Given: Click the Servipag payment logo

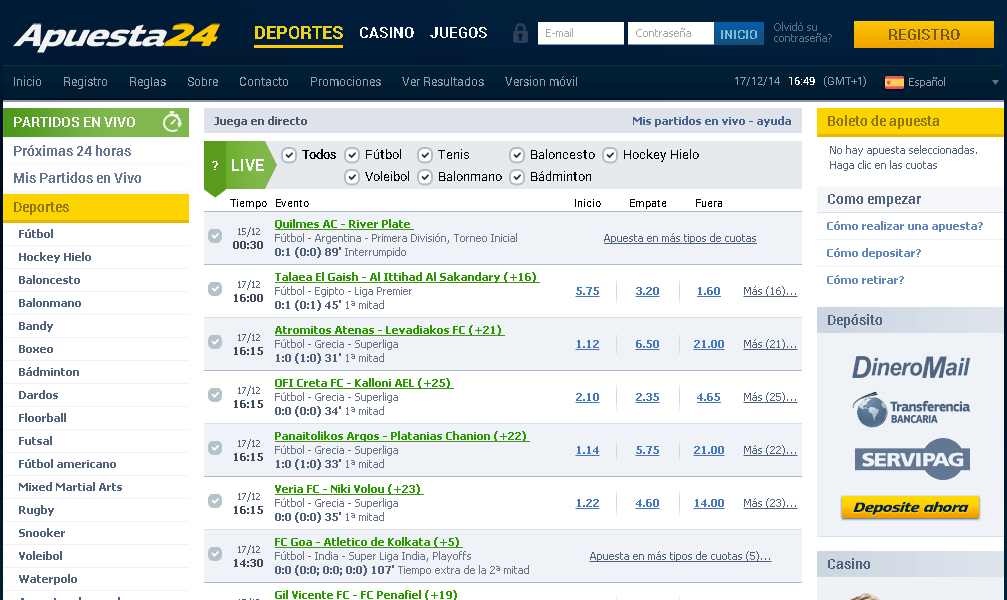Looking at the screenshot, I should [911, 458].
